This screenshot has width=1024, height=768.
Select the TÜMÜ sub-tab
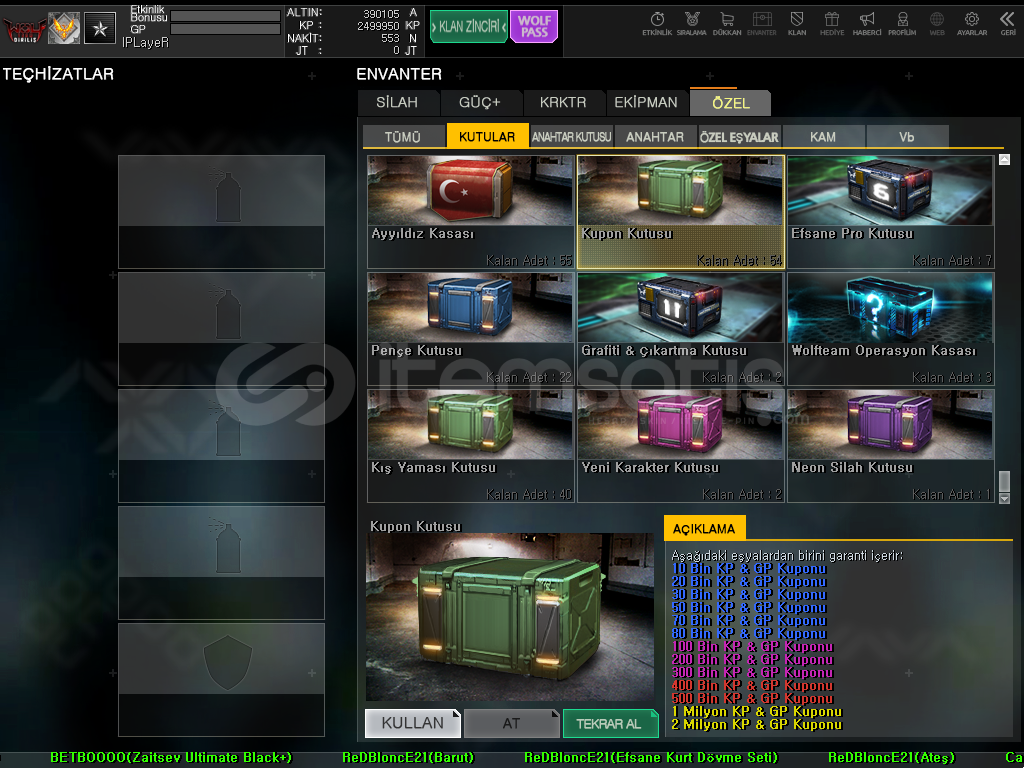pyautogui.click(x=403, y=137)
